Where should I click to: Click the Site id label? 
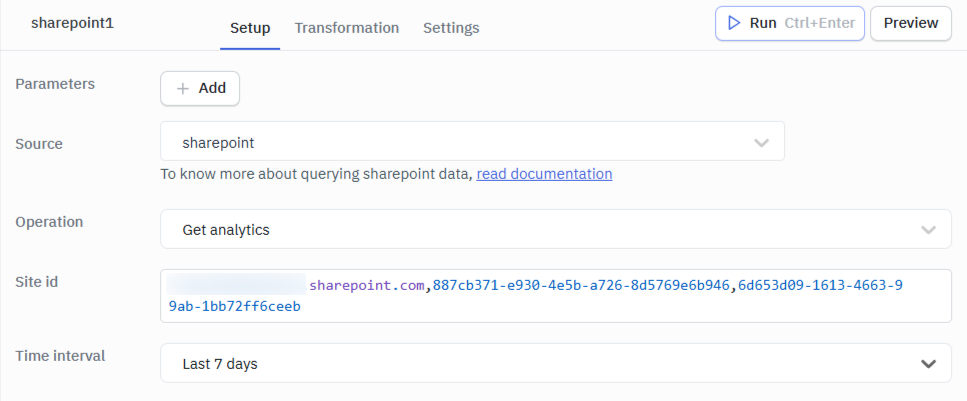[36, 281]
